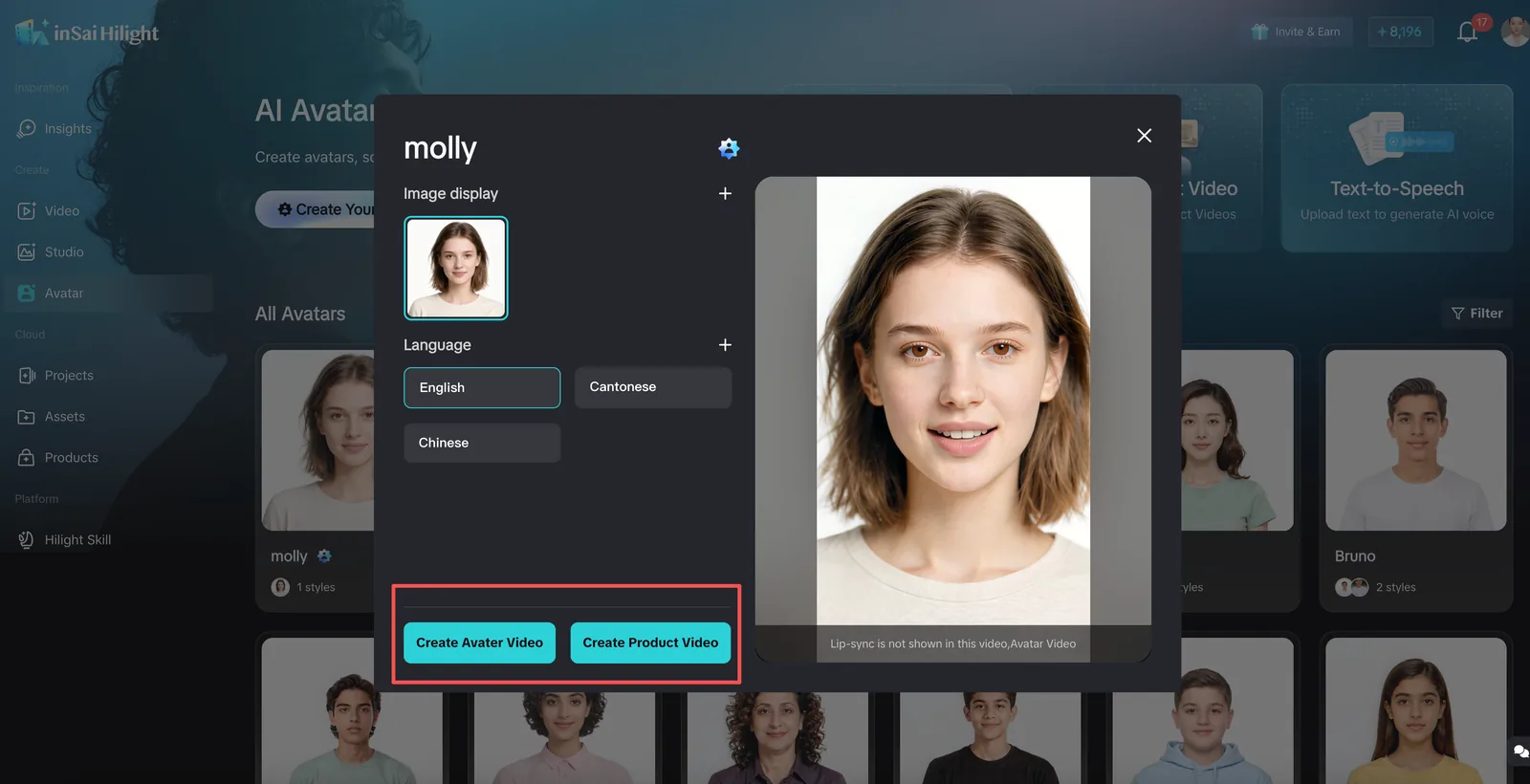
Task: Add a new image display with plus
Action: 725,193
